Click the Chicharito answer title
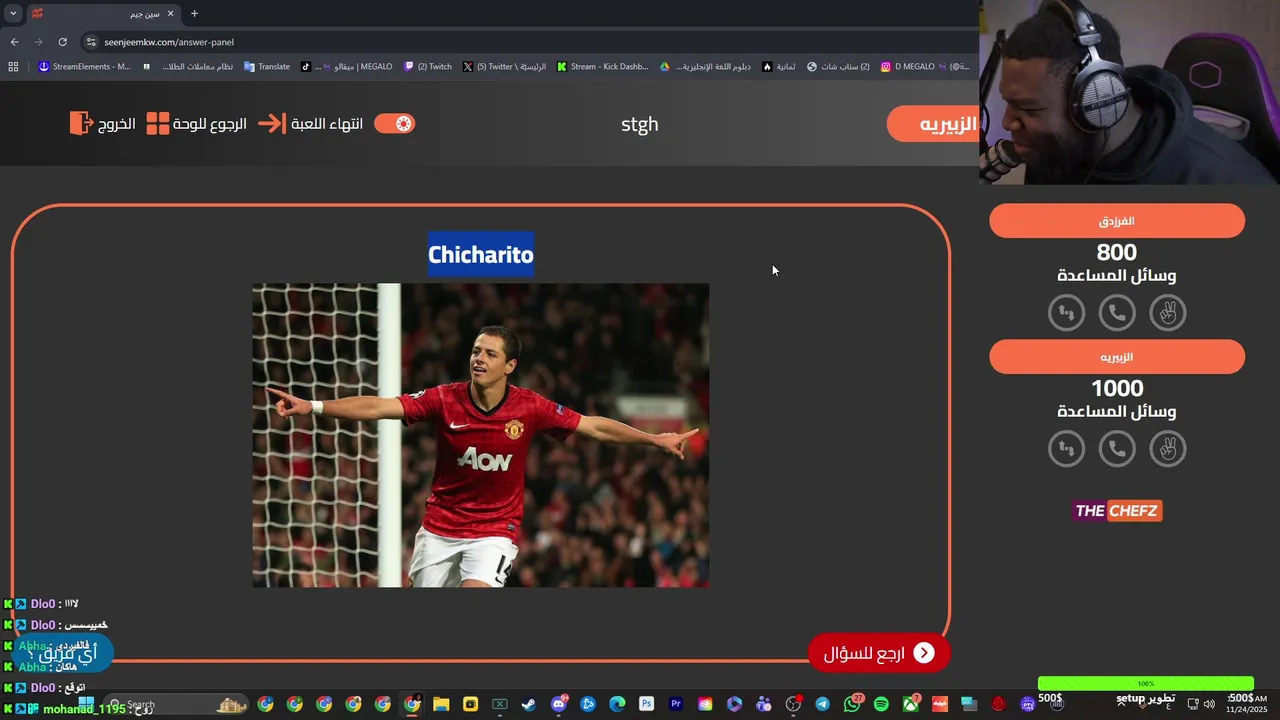Image resolution: width=1280 pixels, height=720 pixels. (481, 255)
